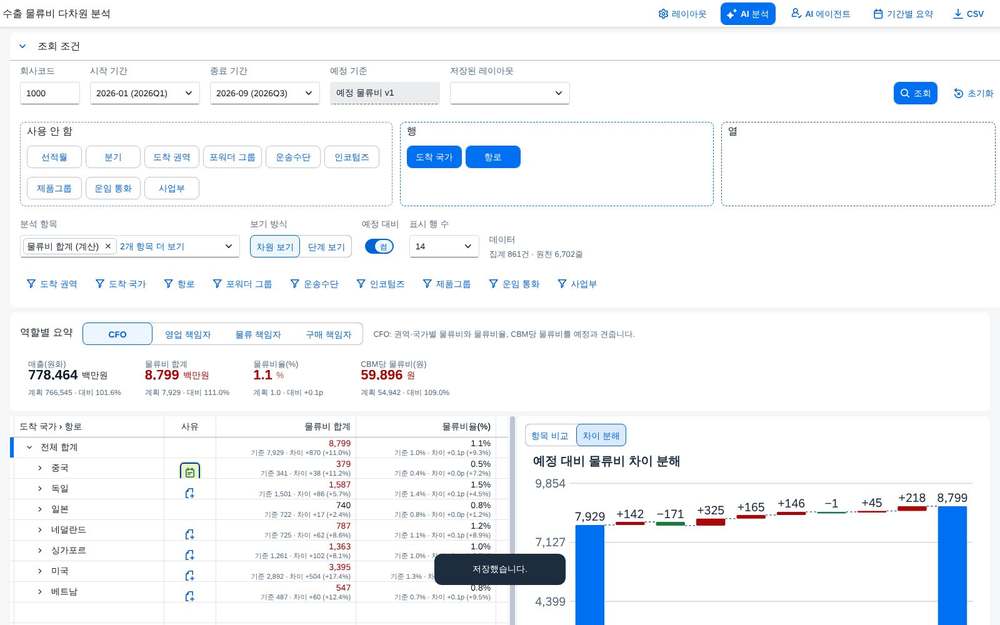
Task: Expand the 일본 row
Action: pos(40,509)
